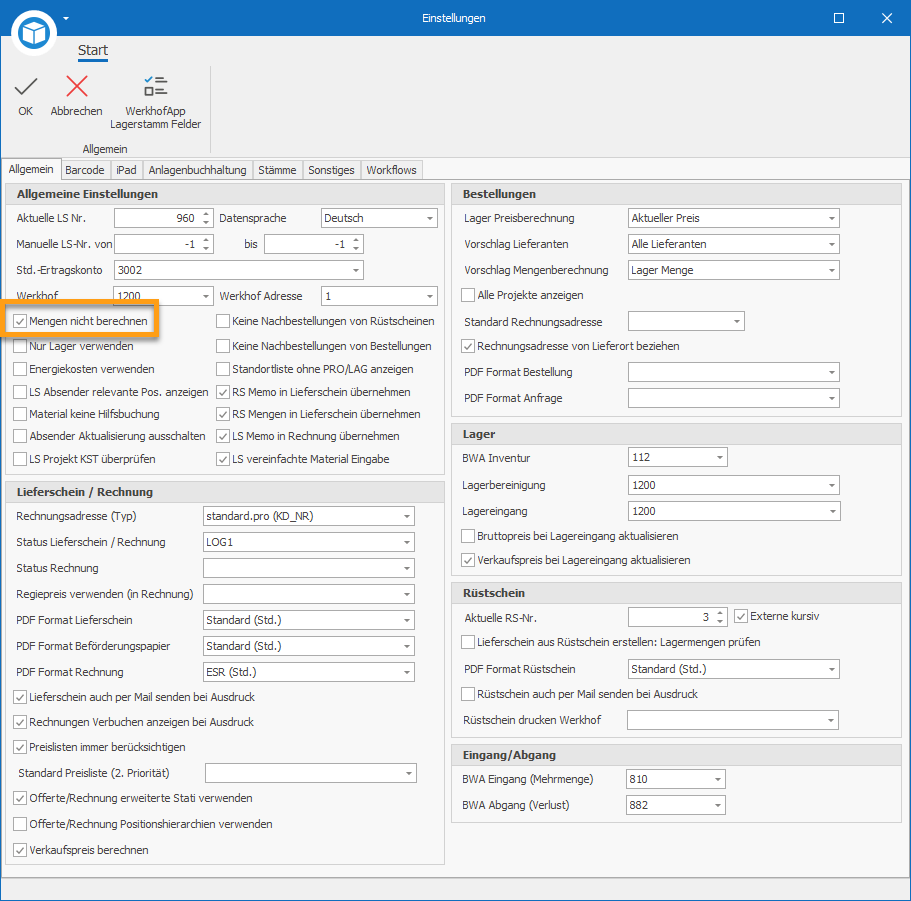Open BWA Inventur dropdown
This screenshot has height=901, width=911.
(x=720, y=457)
